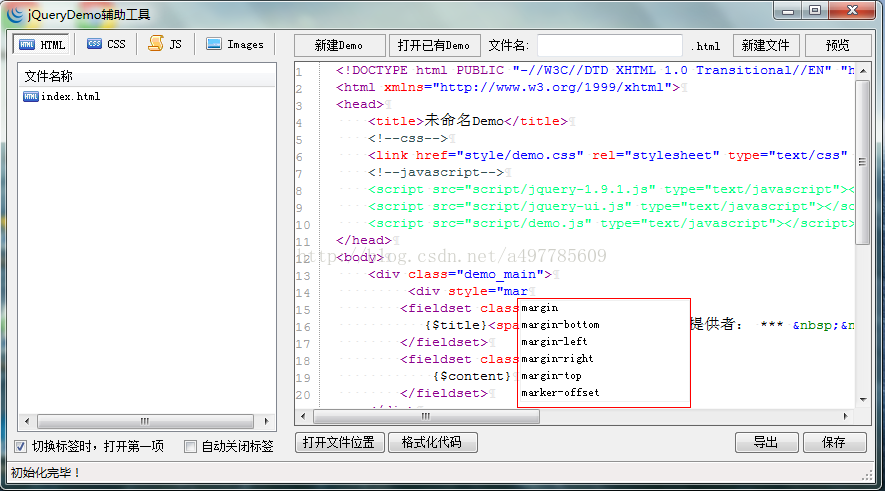Maximize the jQueryDemo window
This screenshot has height=491, width=885.
815,11
